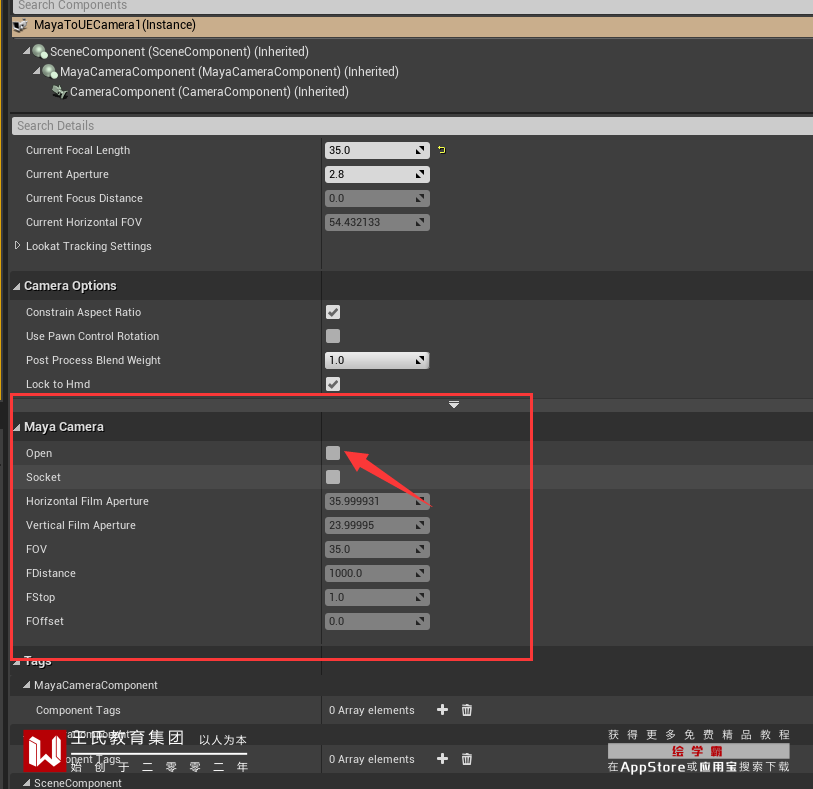This screenshot has width=813, height=789.
Task: Click the Current Aperture label
Action: (67, 174)
